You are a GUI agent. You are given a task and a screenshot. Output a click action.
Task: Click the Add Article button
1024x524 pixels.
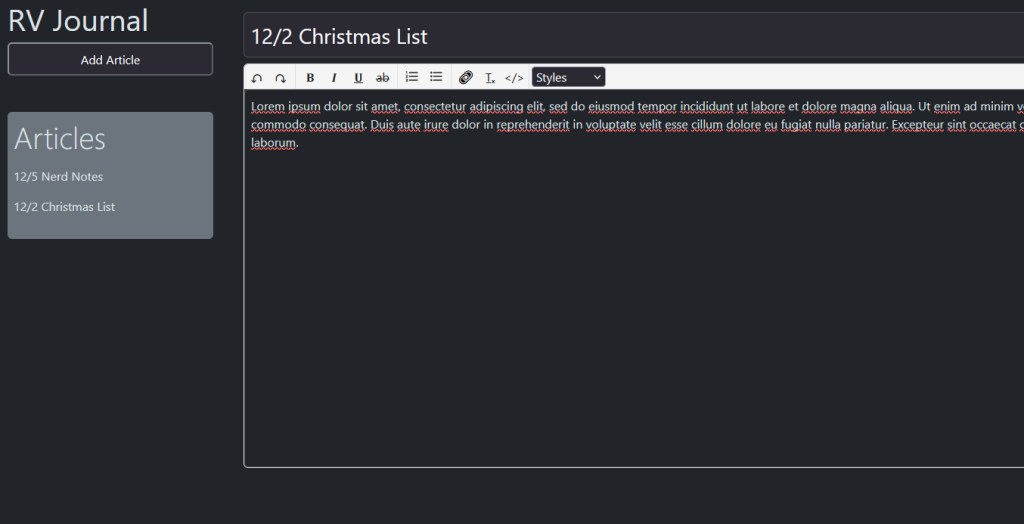point(110,60)
